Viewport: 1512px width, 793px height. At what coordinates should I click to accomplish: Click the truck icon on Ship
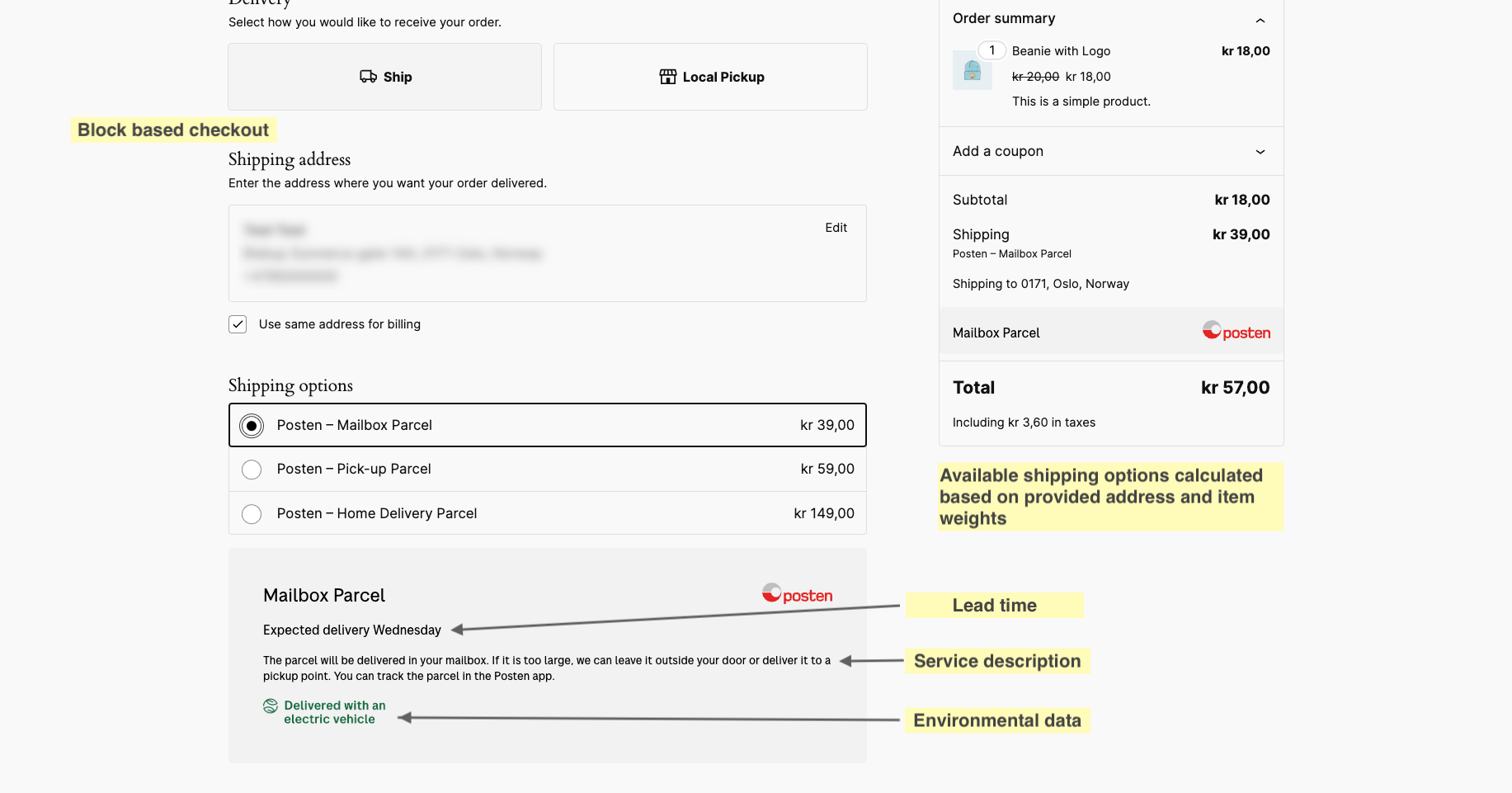368,77
